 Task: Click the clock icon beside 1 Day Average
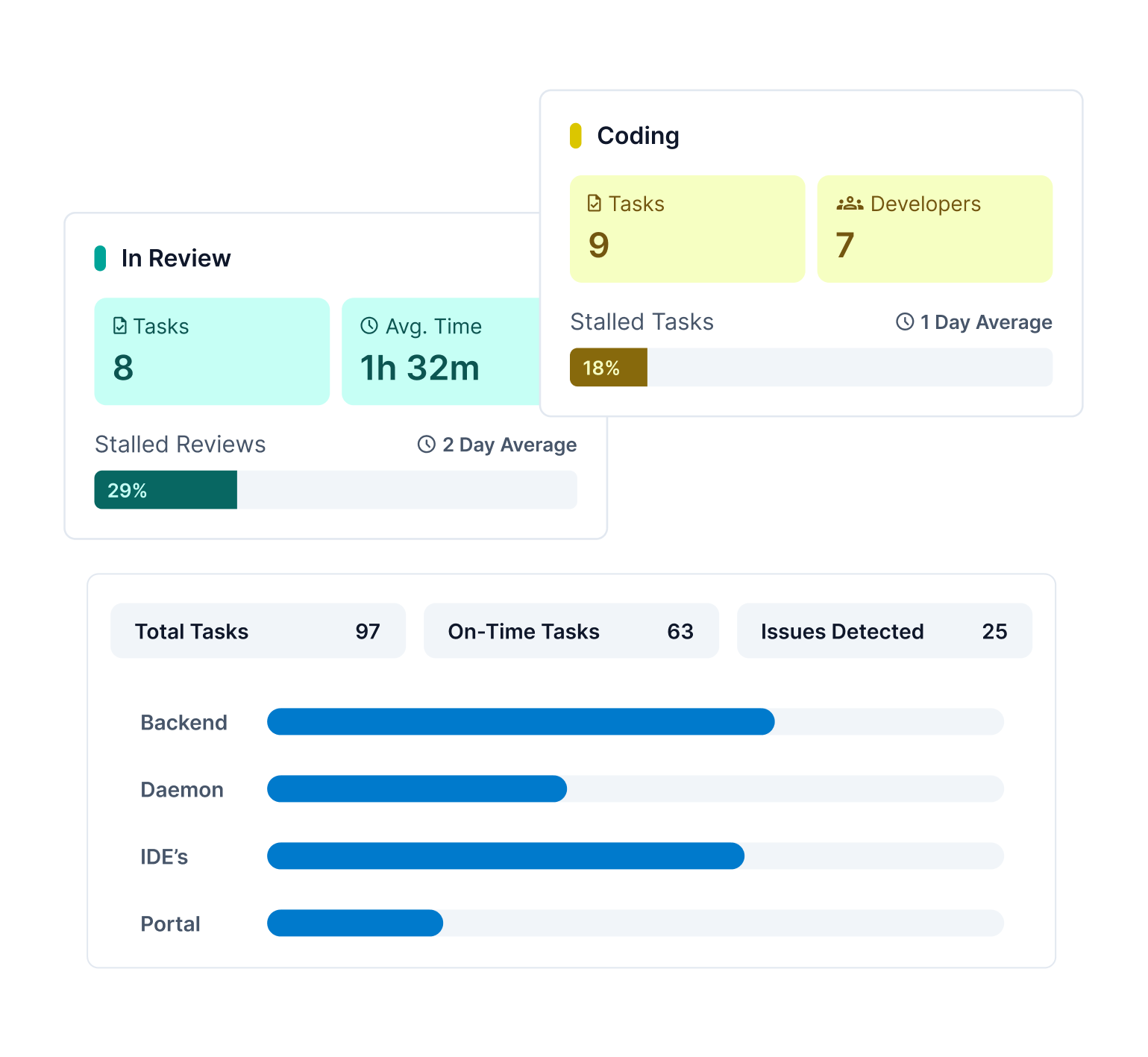point(903,322)
